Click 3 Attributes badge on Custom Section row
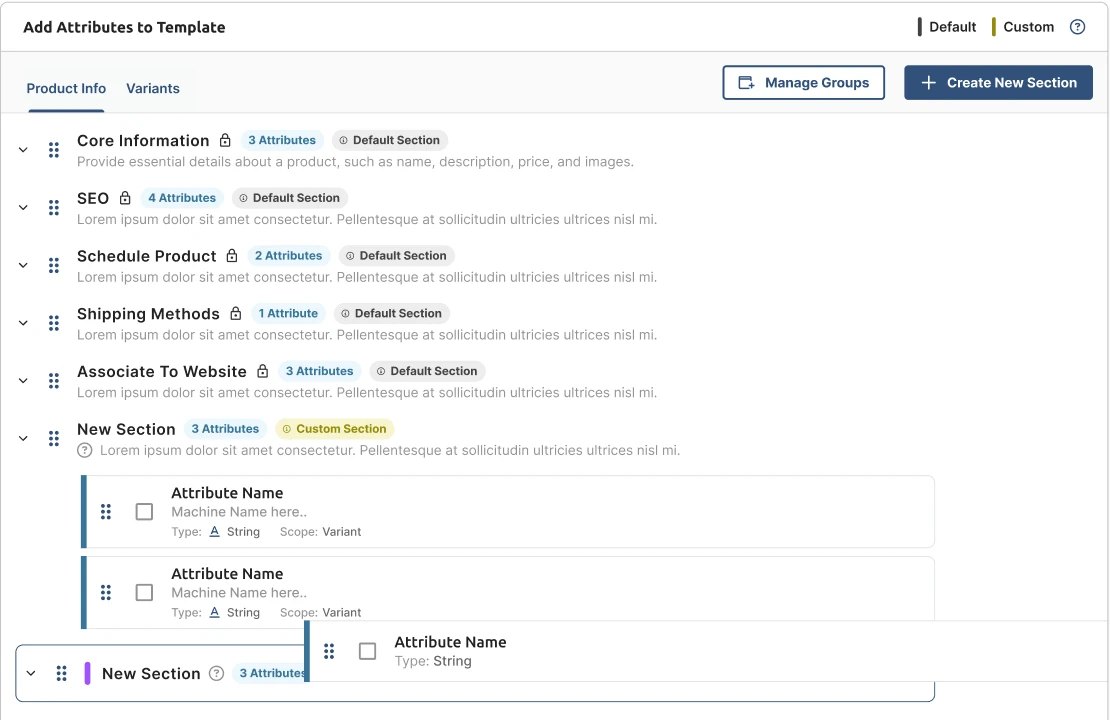This screenshot has height=720, width=1110. (x=225, y=429)
